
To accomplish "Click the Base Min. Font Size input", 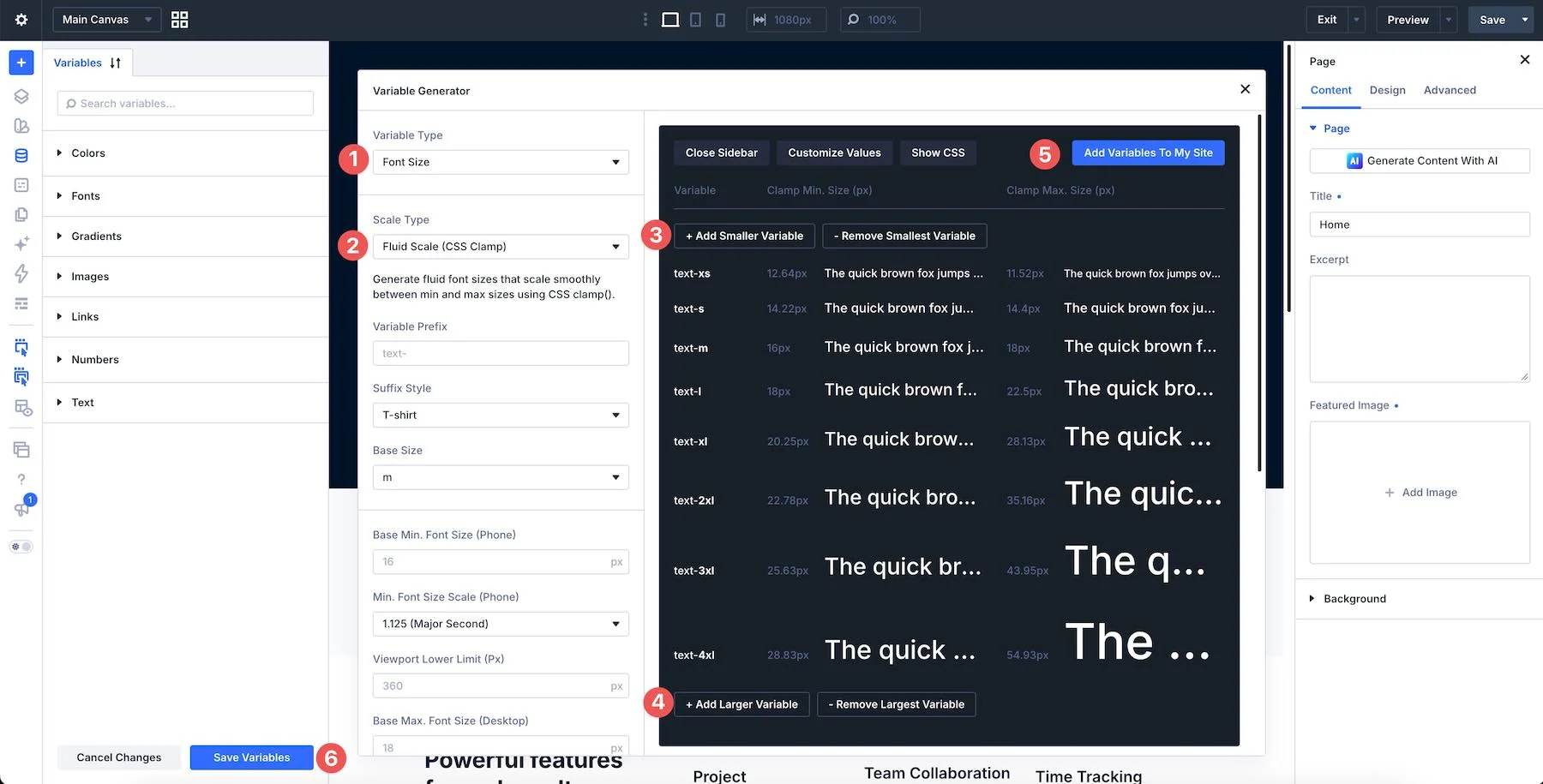I will [501, 562].
